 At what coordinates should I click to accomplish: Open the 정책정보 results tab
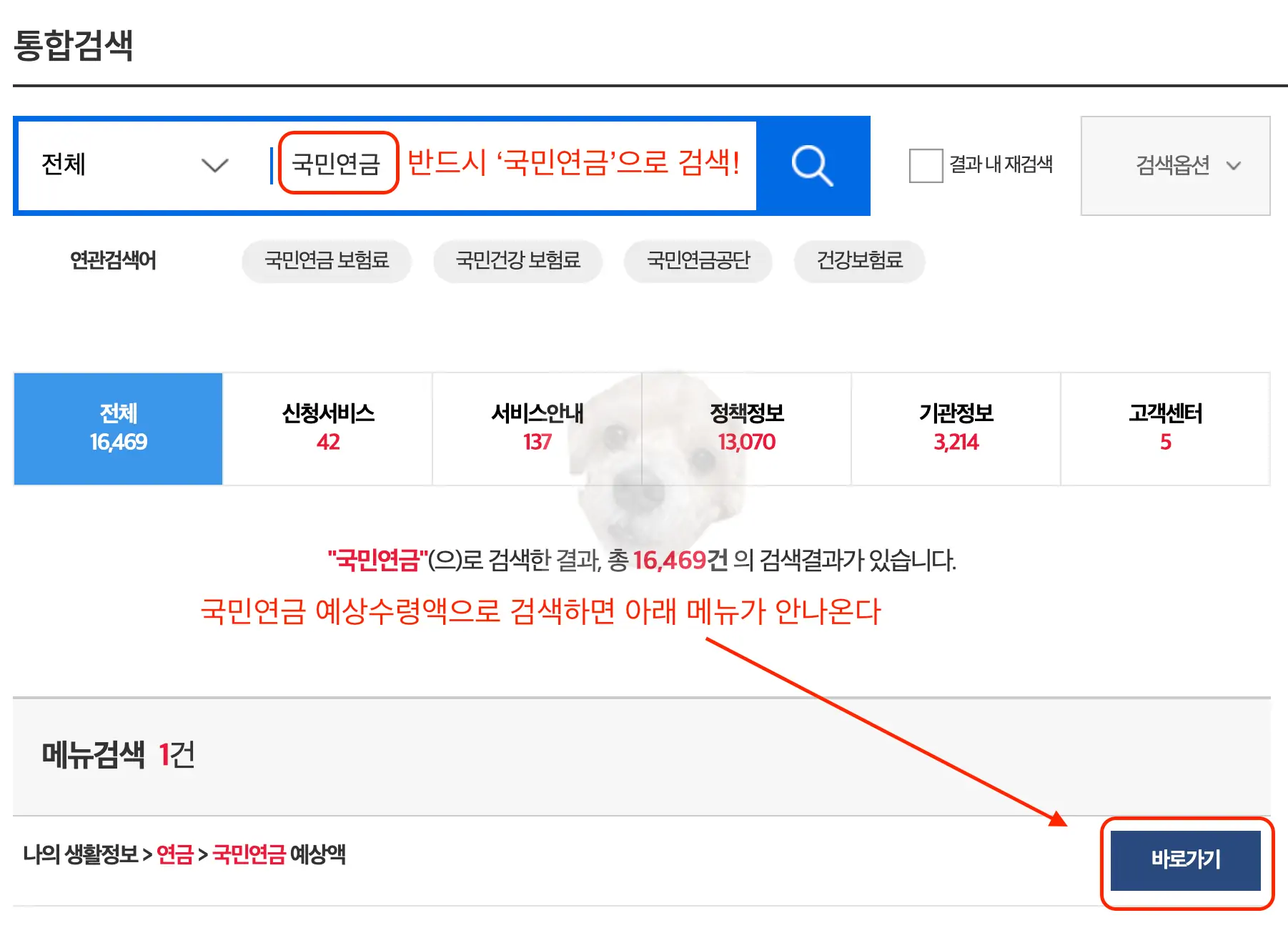click(745, 427)
